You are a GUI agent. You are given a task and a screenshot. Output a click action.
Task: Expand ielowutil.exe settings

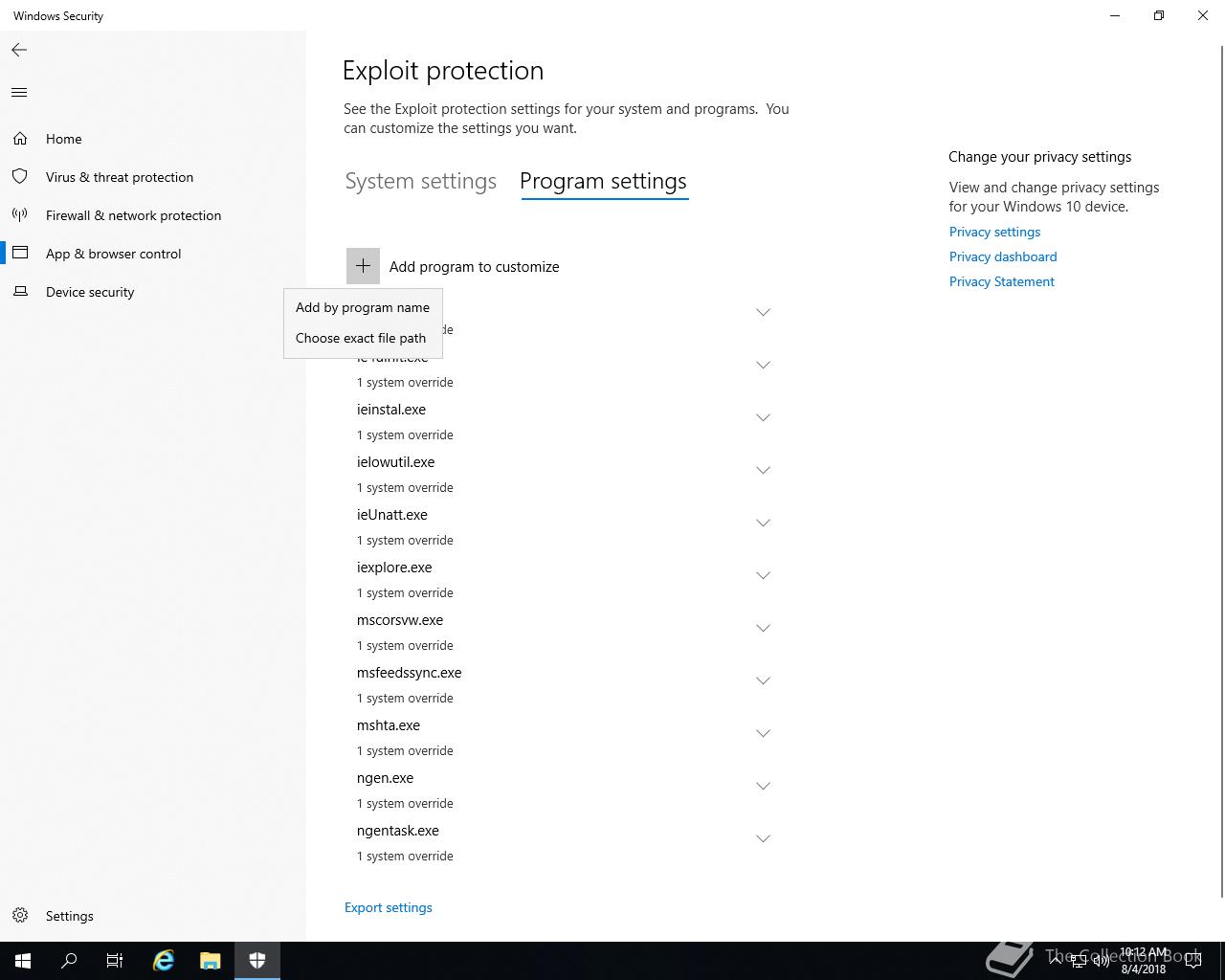pos(763,470)
